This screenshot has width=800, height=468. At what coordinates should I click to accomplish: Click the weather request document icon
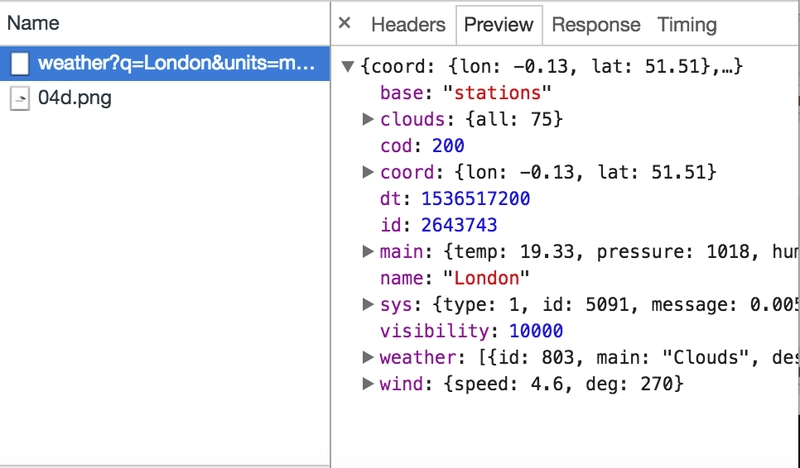point(20,64)
